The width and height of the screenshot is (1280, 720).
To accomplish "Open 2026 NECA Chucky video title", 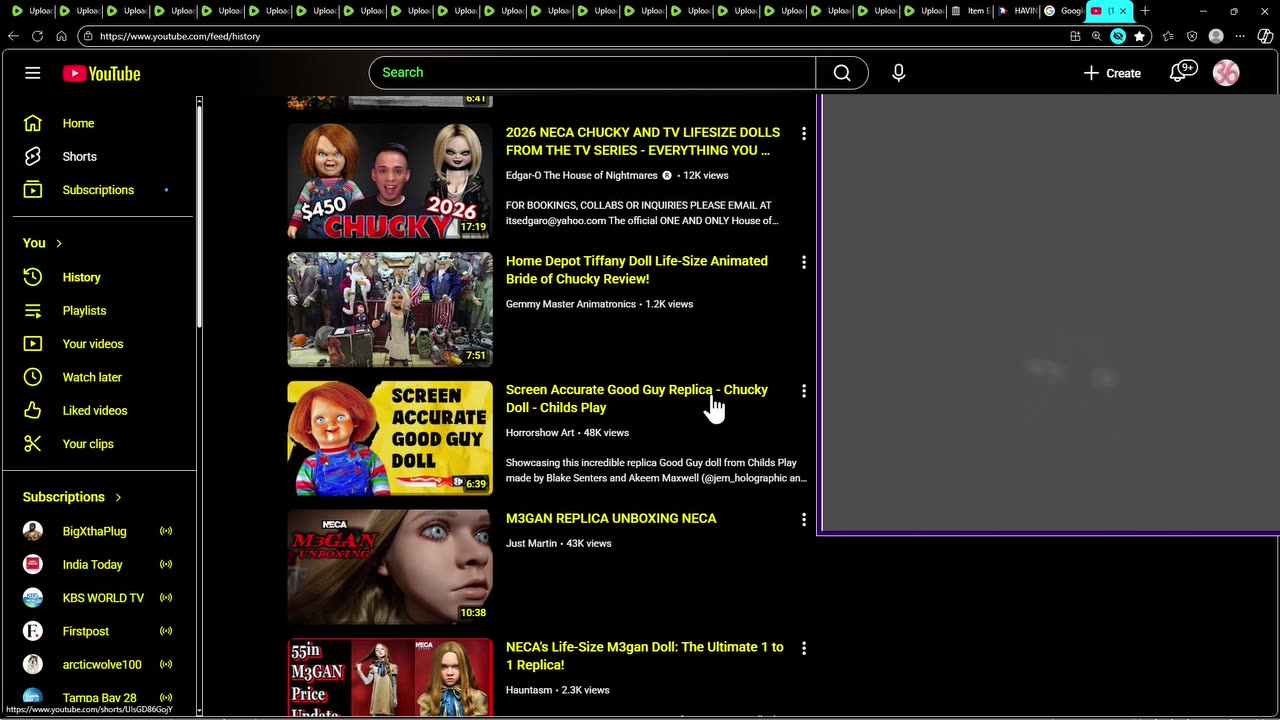I will coord(643,141).
